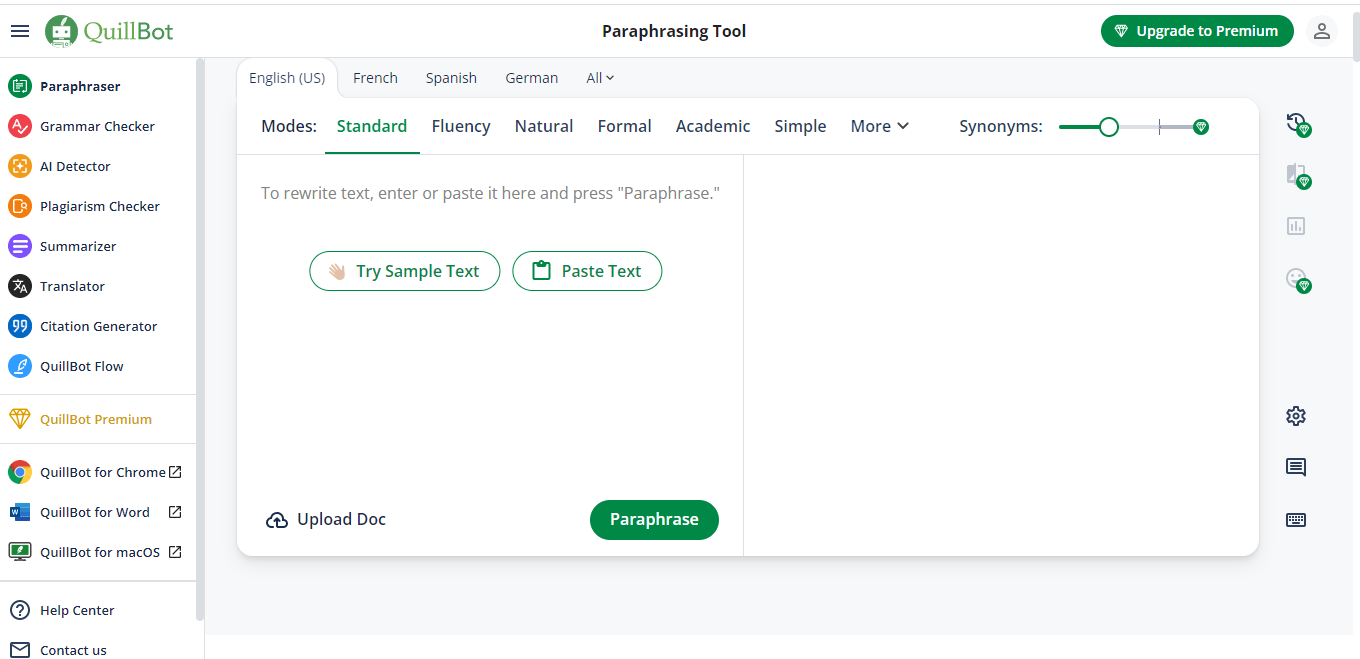Click the Tone face icon
The width and height of the screenshot is (1360, 659).
click(x=1297, y=279)
